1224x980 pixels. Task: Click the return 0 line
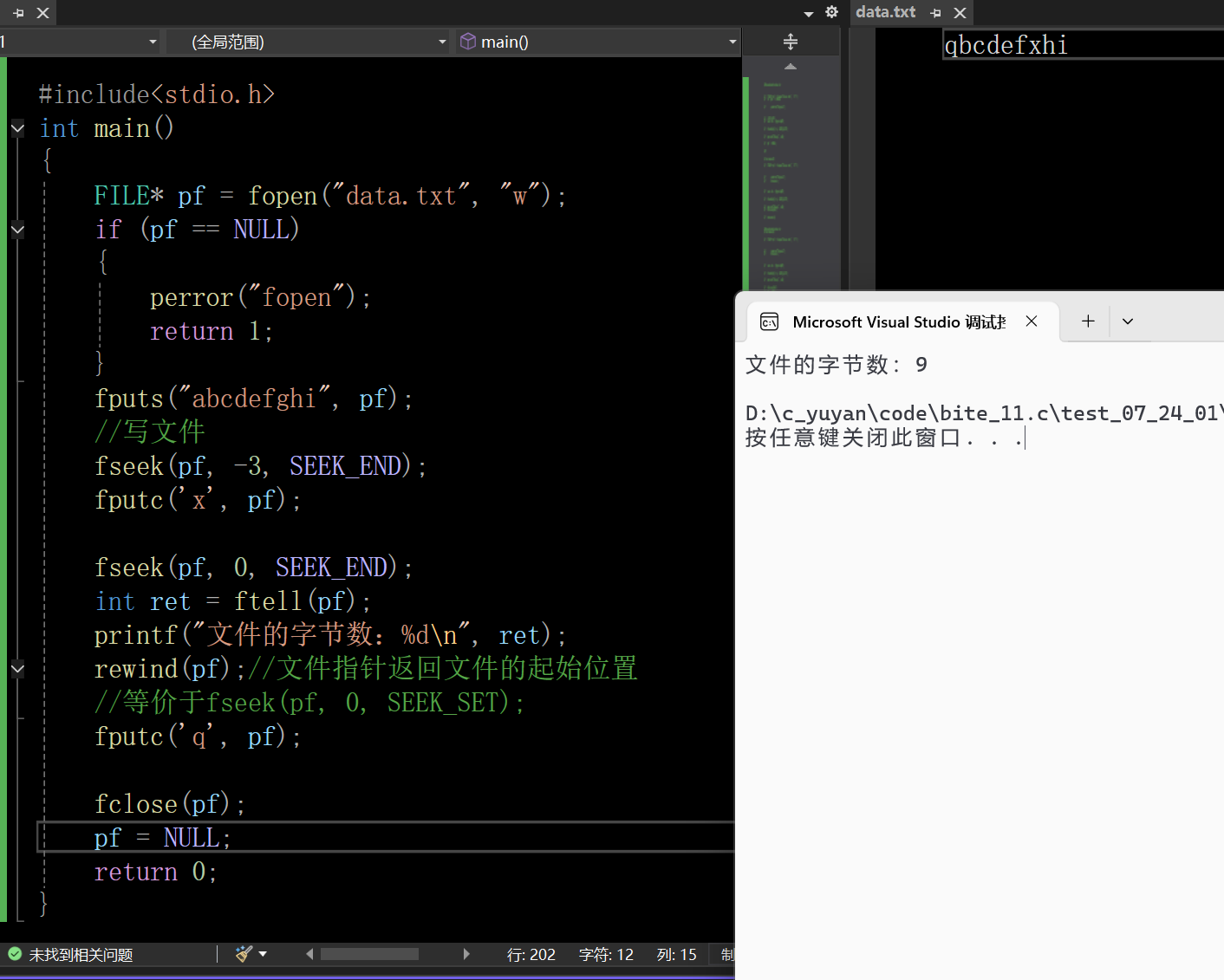click(x=156, y=872)
